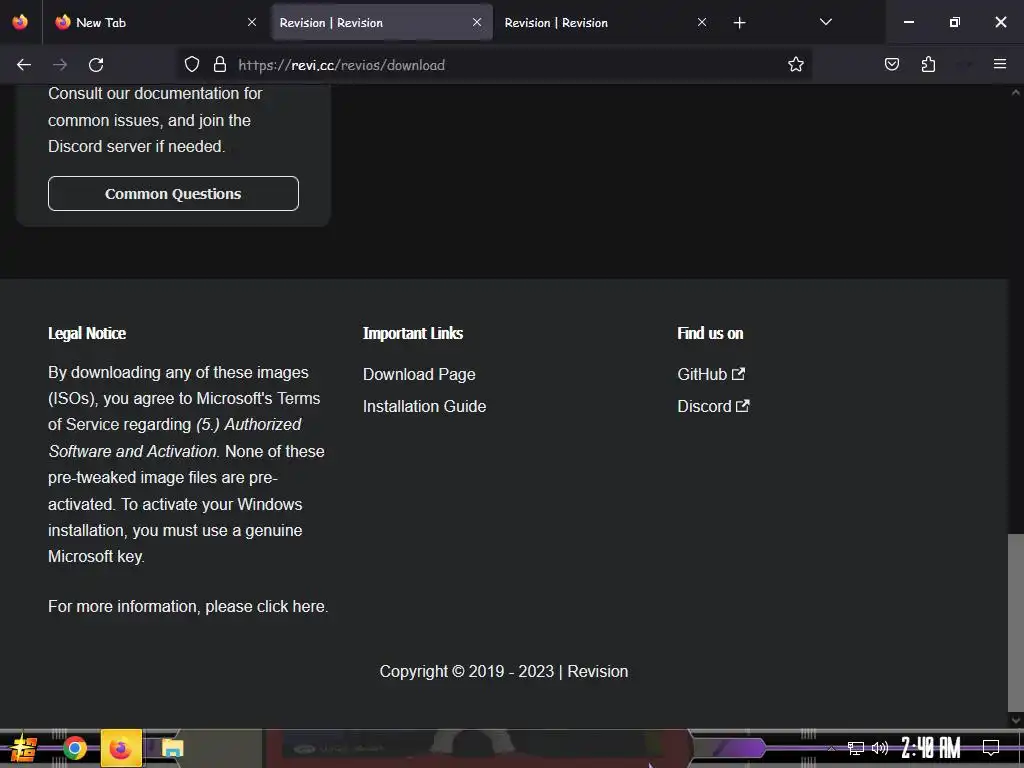Image resolution: width=1024 pixels, height=768 pixels.
Task: Go back to the previous page
Action: [24, 65]
